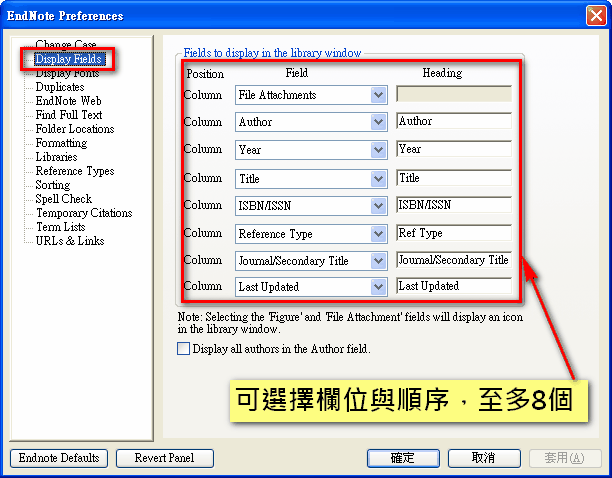This screenshot has height=478, width=612.
Task: Select Libraries in preferences list
Action: (56, 157)
